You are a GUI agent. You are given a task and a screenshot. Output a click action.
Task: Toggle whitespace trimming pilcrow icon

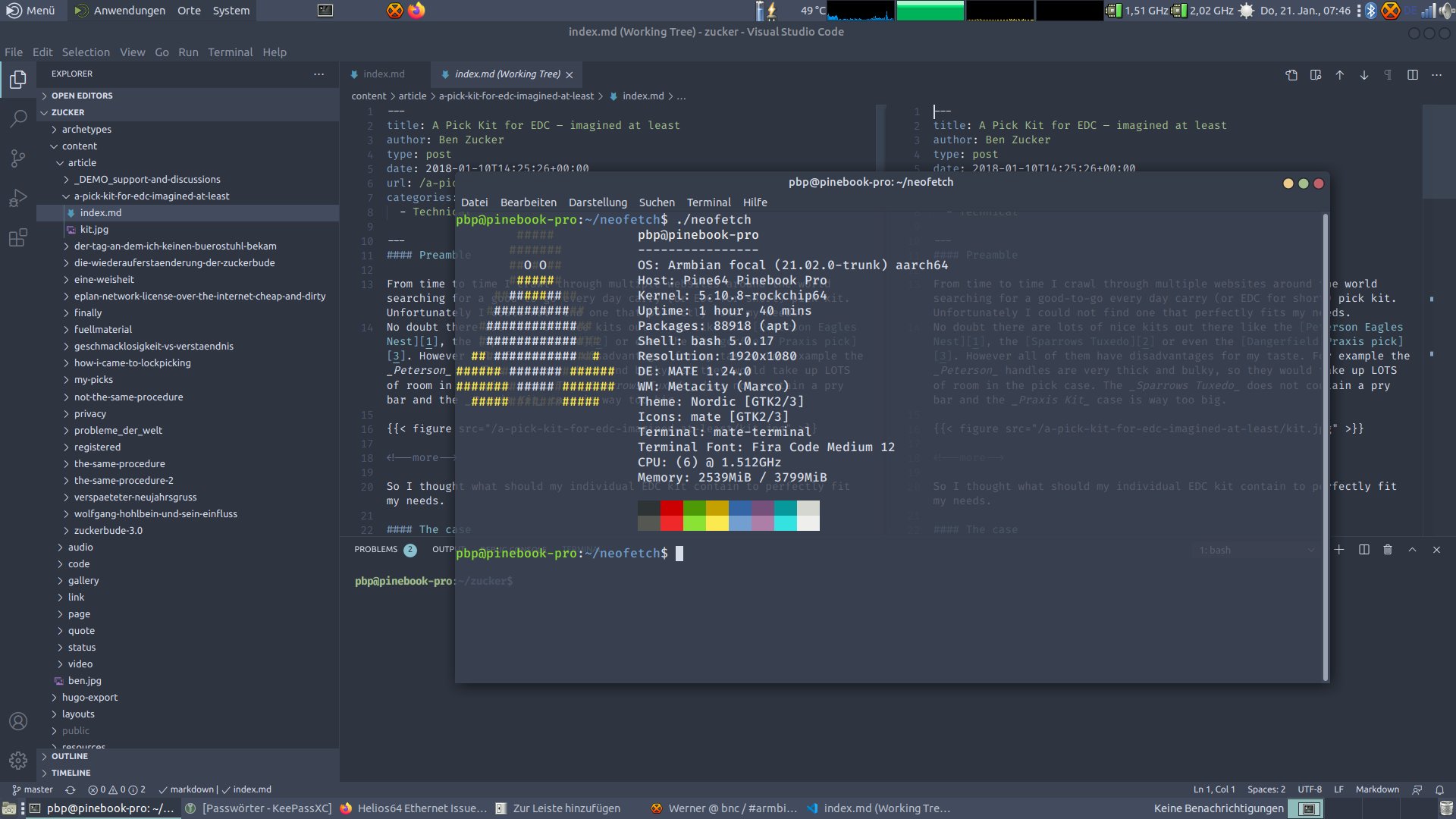click(x=1388, y=74)
